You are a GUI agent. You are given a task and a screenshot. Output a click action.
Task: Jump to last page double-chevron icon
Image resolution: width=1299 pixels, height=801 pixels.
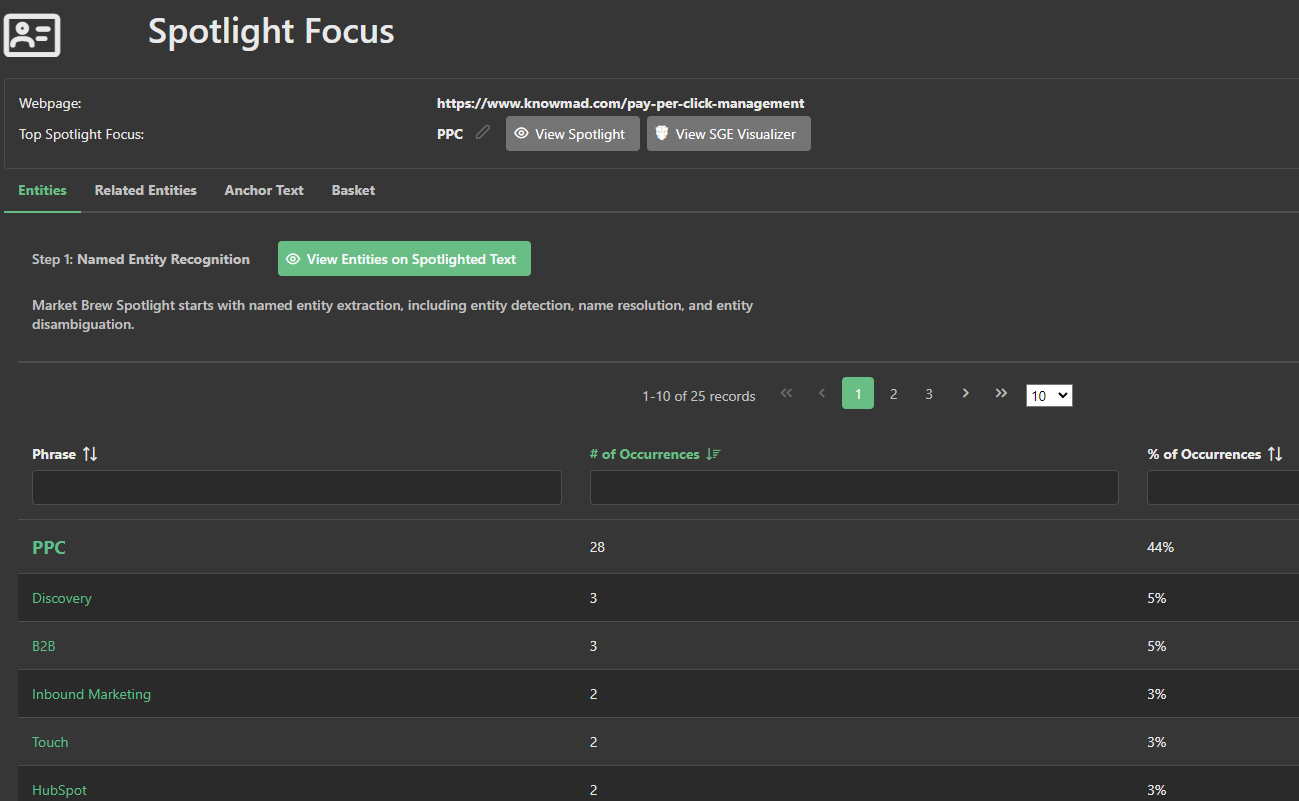(1001, 394)
